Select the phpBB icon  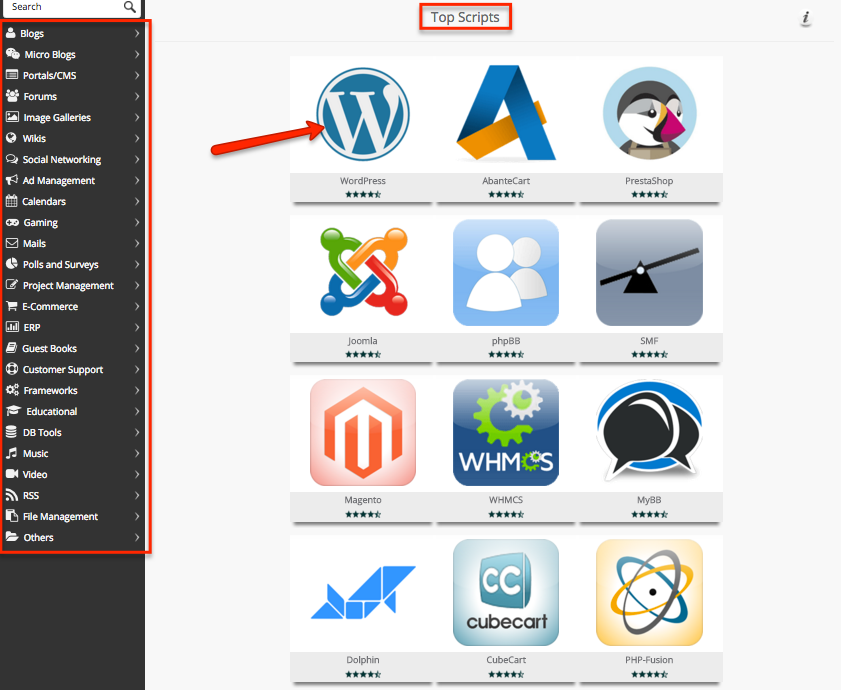tap(506, 273)
